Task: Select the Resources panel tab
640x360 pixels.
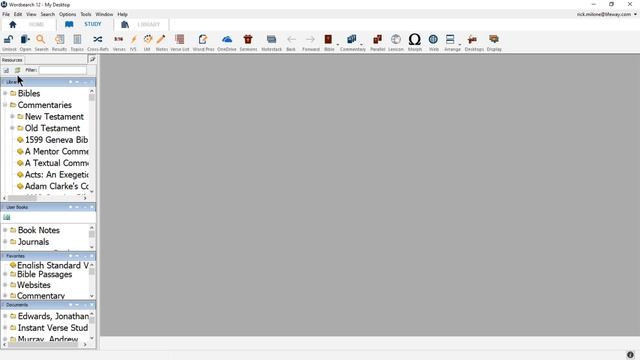Action: point(12,60)
